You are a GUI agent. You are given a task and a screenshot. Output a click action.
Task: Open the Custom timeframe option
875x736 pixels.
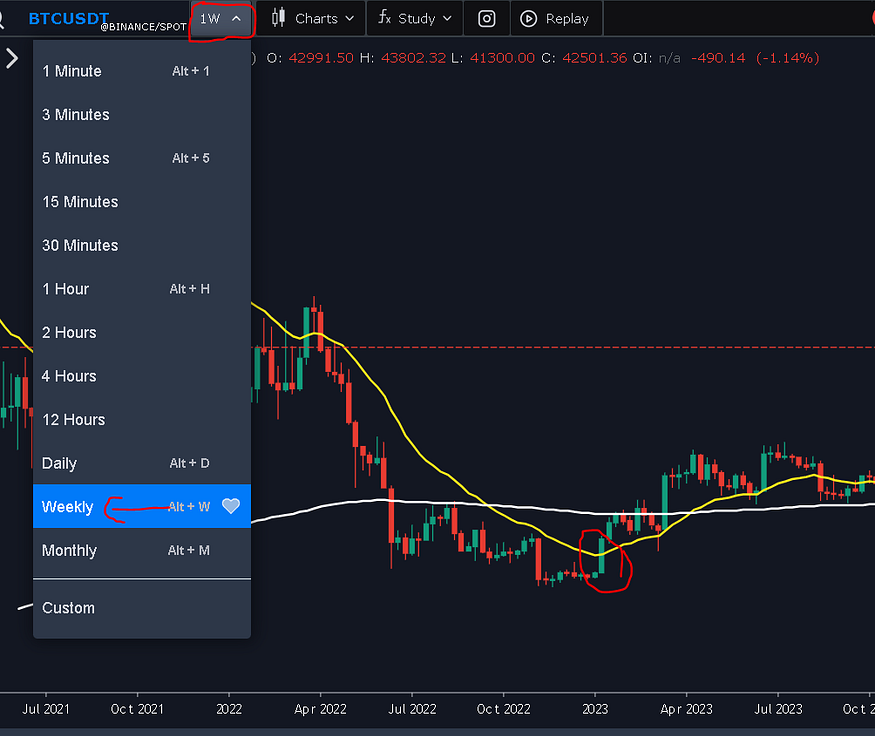[142, 608]
